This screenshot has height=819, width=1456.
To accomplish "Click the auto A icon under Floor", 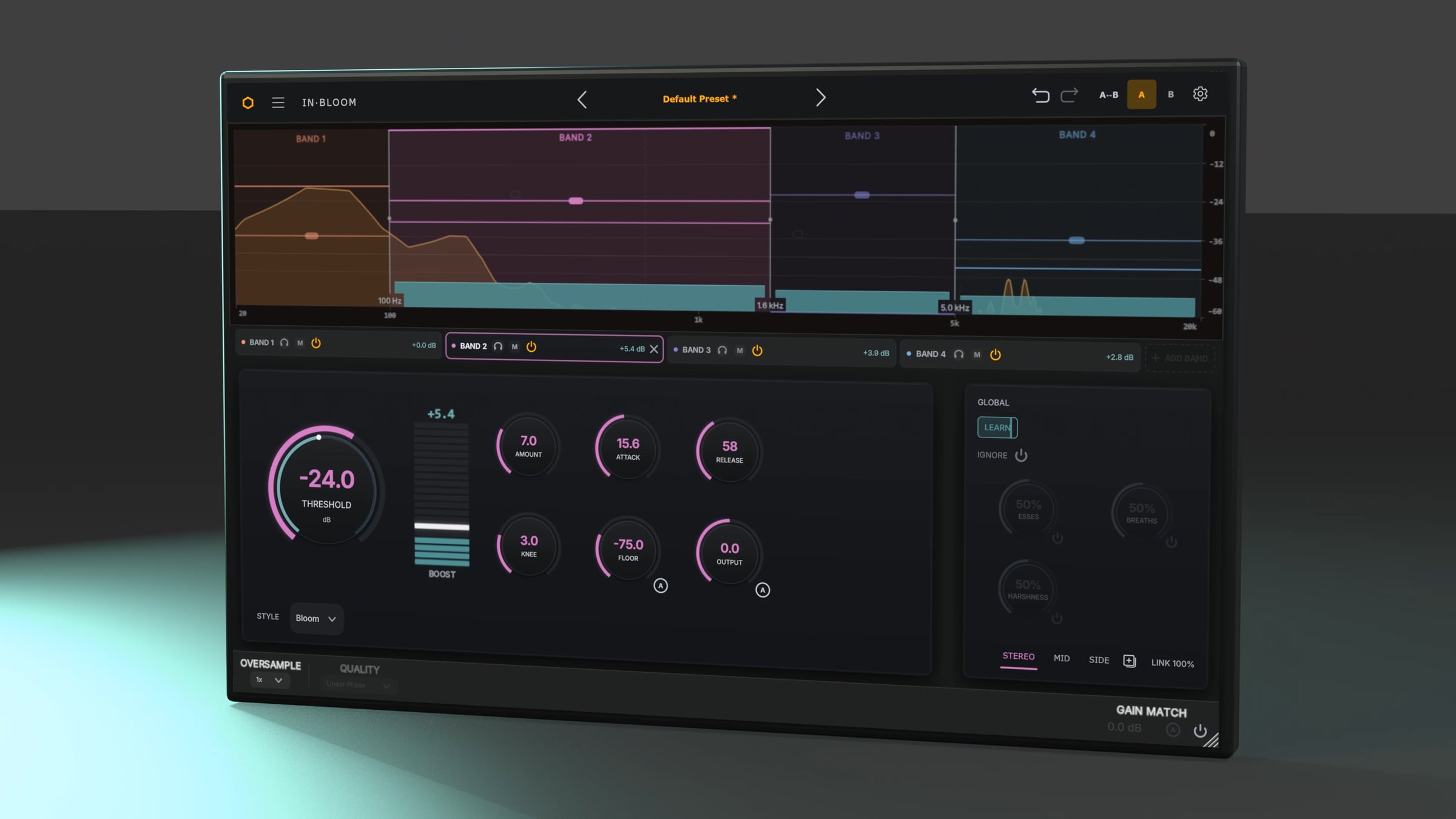I will coord(661,585).
